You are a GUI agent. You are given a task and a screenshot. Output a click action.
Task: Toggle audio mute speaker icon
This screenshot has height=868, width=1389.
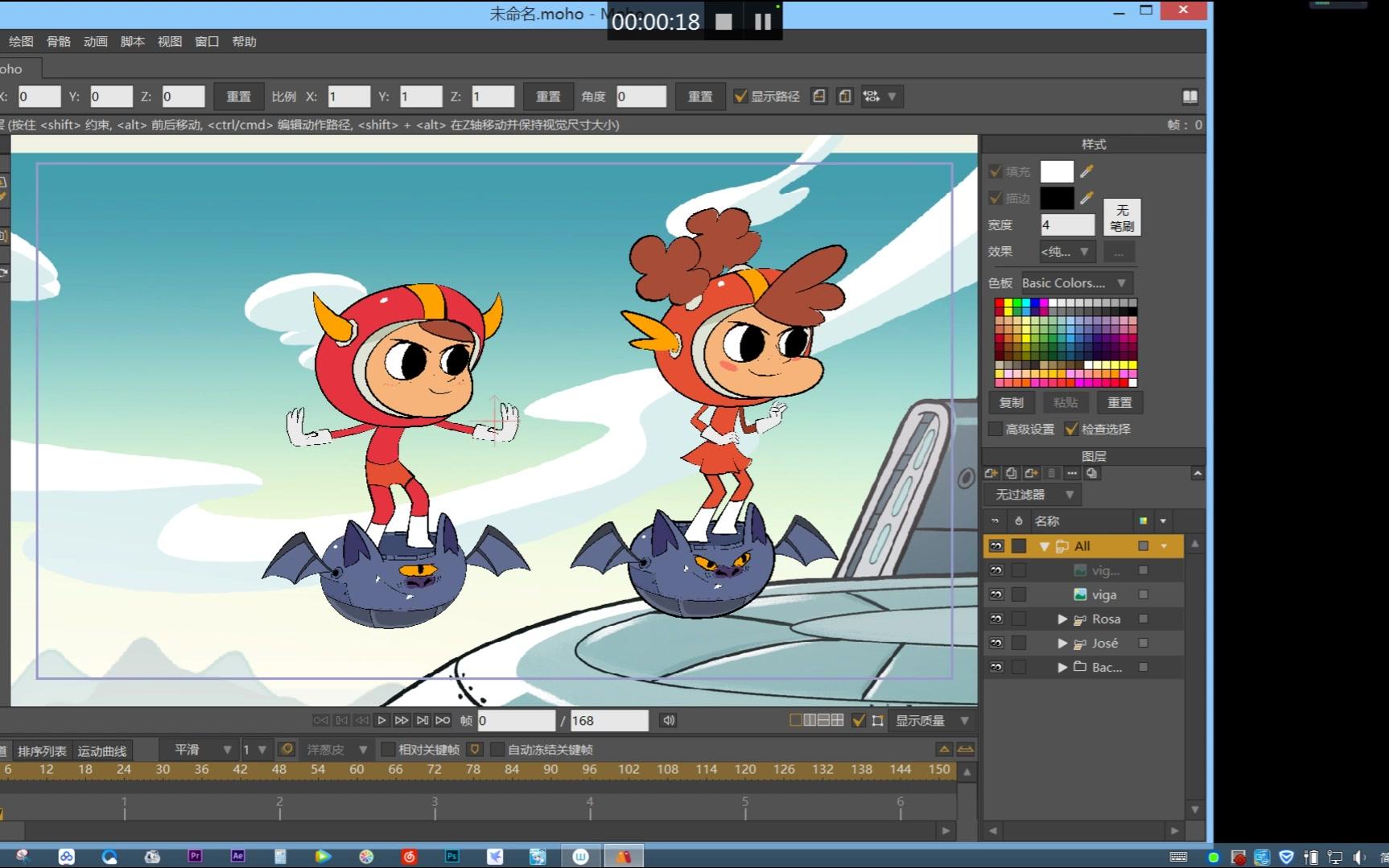click(x=668, y=720)
